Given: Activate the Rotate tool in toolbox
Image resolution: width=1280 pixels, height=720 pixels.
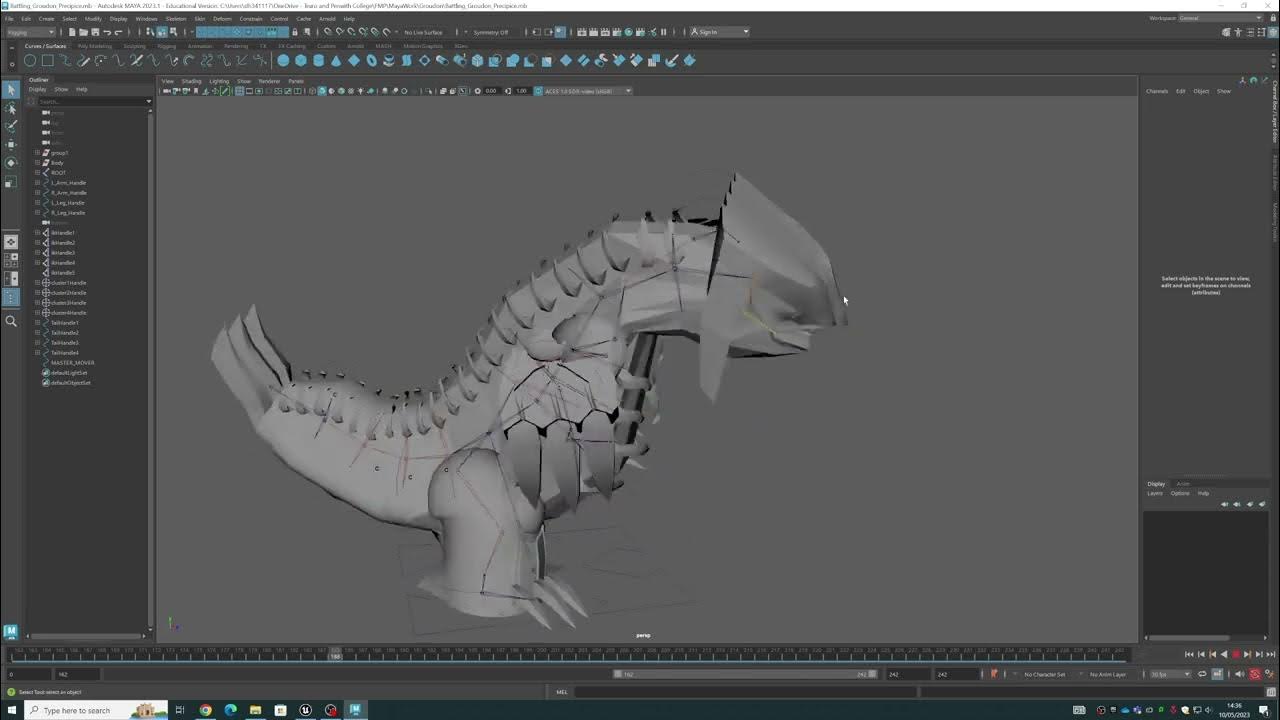Looking at the screenshot, I should point(11,162).
